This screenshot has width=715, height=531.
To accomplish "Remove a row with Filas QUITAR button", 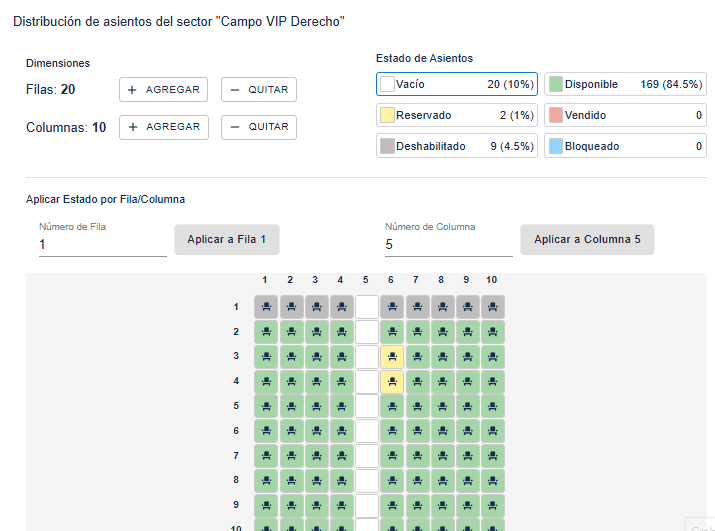I will click(x=259, y=90).
